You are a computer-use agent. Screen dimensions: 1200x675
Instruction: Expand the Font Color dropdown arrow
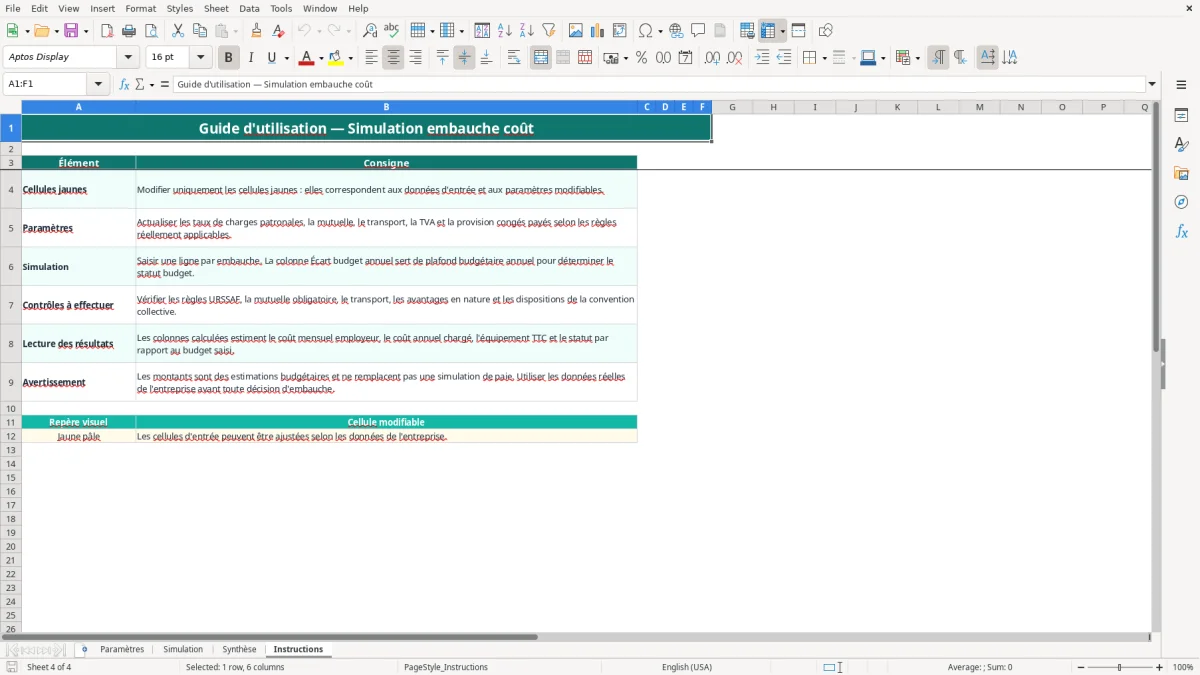pos(321,58)
